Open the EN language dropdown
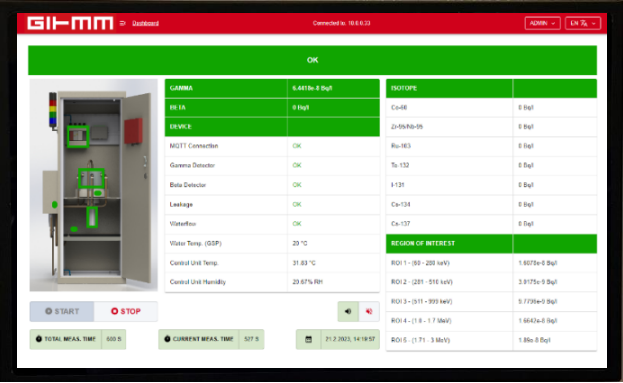This screenshot has height=383, width=623. pyautogui.click(x=583, y=23)
